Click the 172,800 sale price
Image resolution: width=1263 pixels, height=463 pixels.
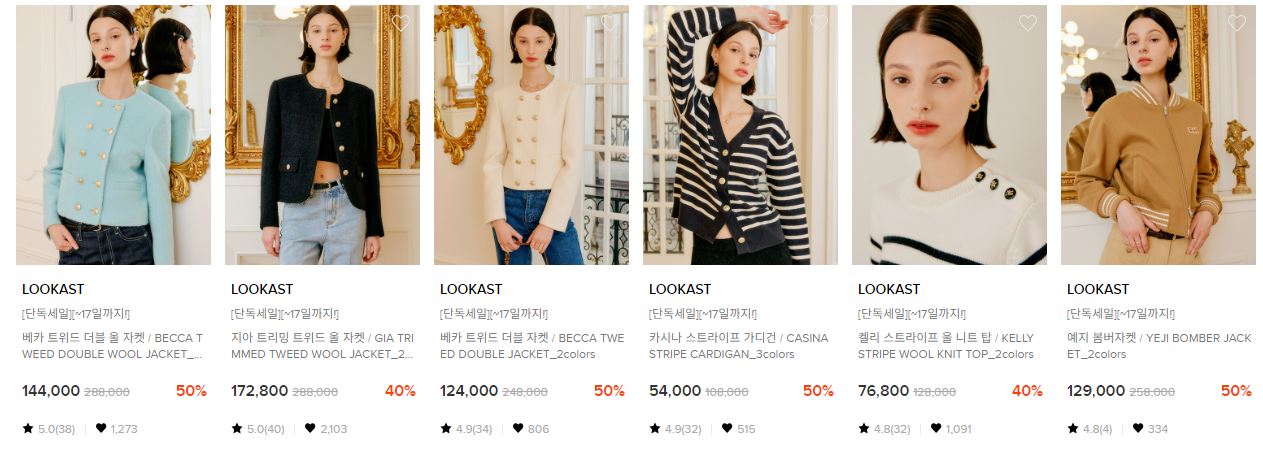[259, 391]
